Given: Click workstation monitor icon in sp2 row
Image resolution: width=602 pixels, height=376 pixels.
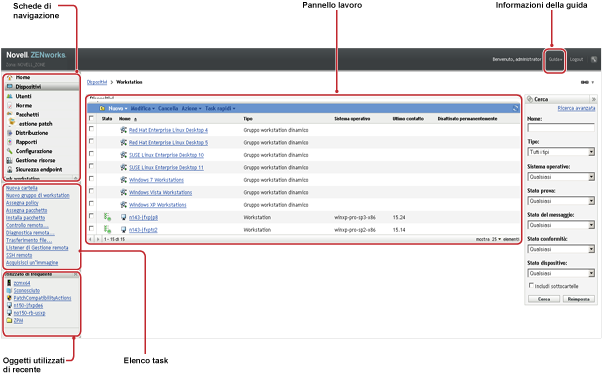Looking at the screenshot, I should pyautogui.click(x=124, y=230).
